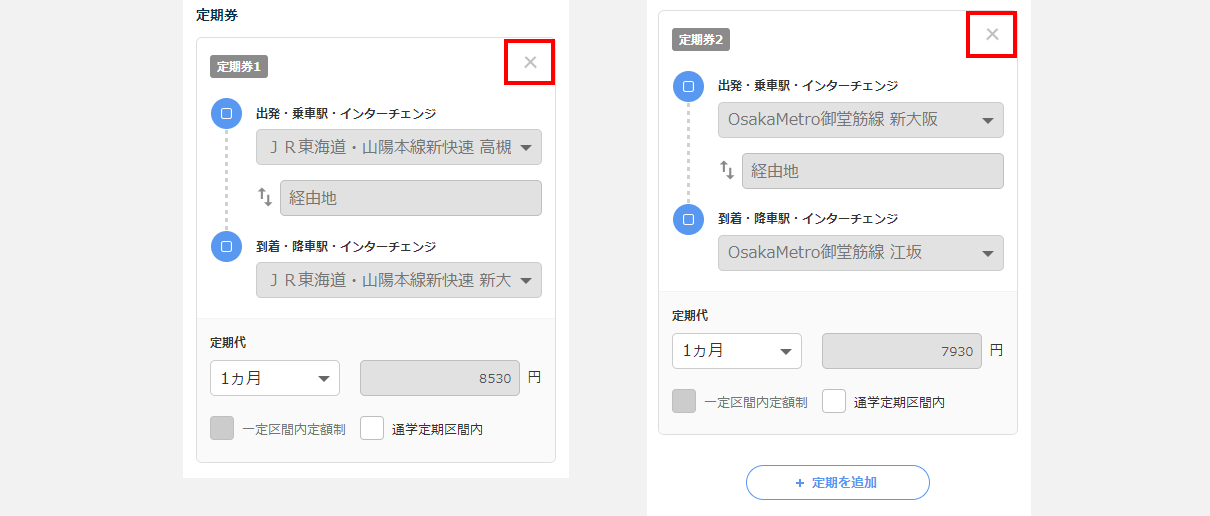The height and width of the screenshot is (516, 1210).
Task: Open 1ヵ月 period dropdown in 定期券2
Action: 737,351
